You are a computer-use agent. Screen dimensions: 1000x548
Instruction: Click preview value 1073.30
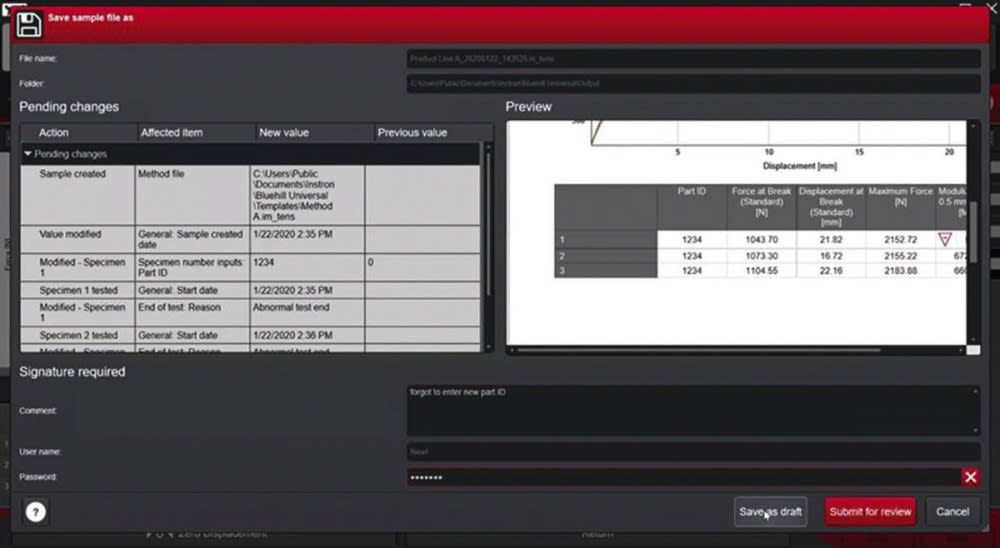pos(761,256)
